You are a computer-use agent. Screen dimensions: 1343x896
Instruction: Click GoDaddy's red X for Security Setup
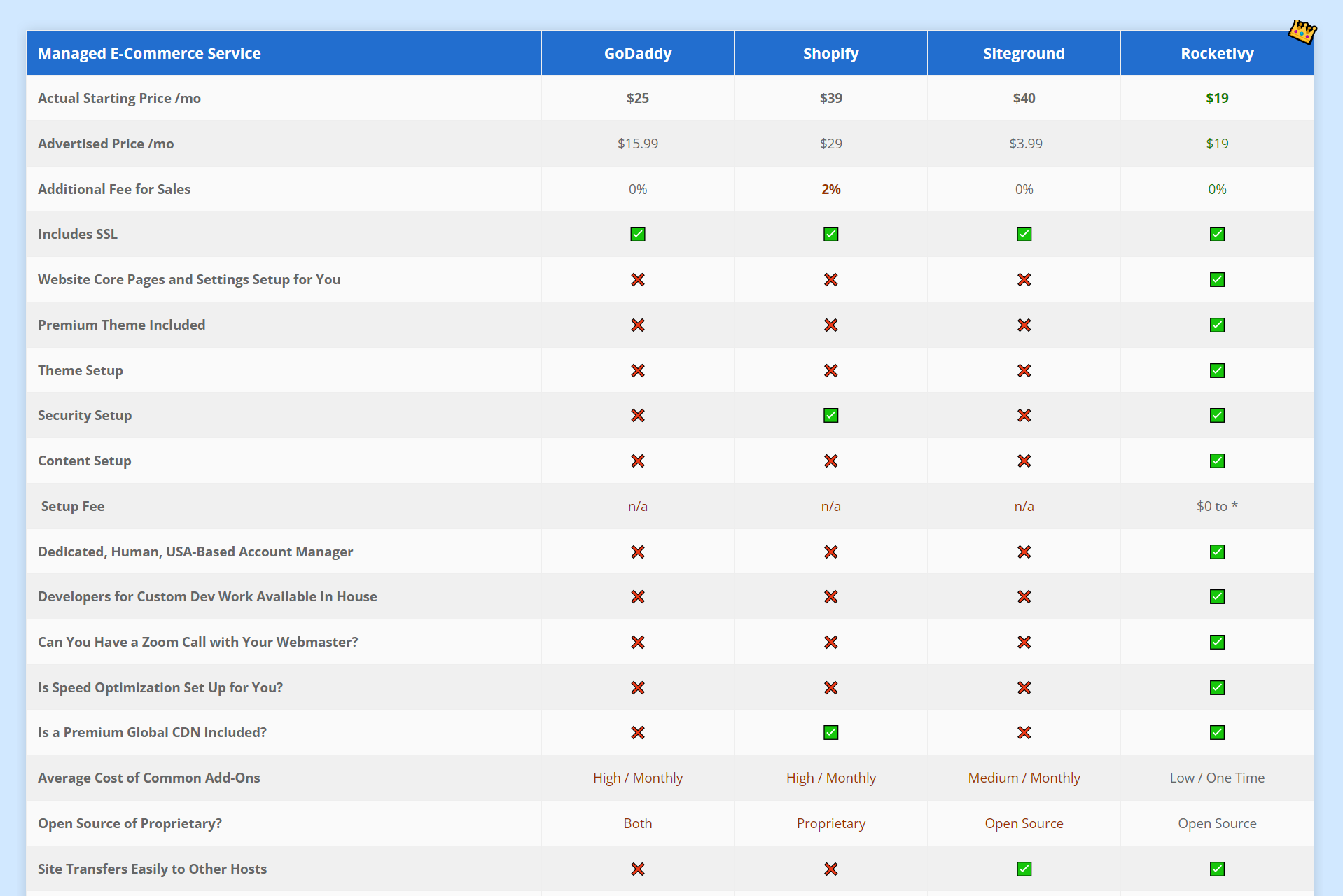pyautogui.click(x=638, y=416)
